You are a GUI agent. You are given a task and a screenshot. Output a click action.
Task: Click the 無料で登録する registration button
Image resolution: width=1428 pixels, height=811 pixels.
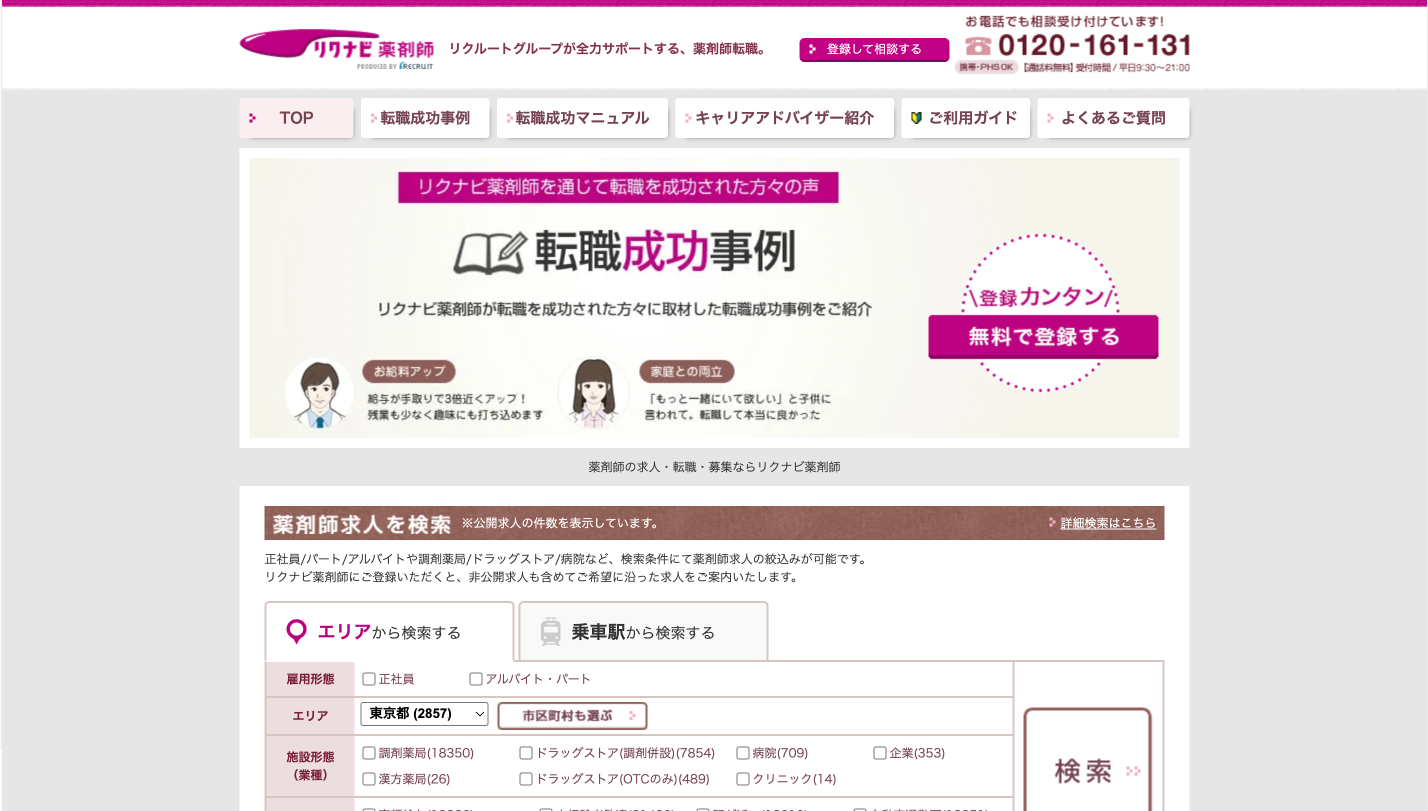1042,337
